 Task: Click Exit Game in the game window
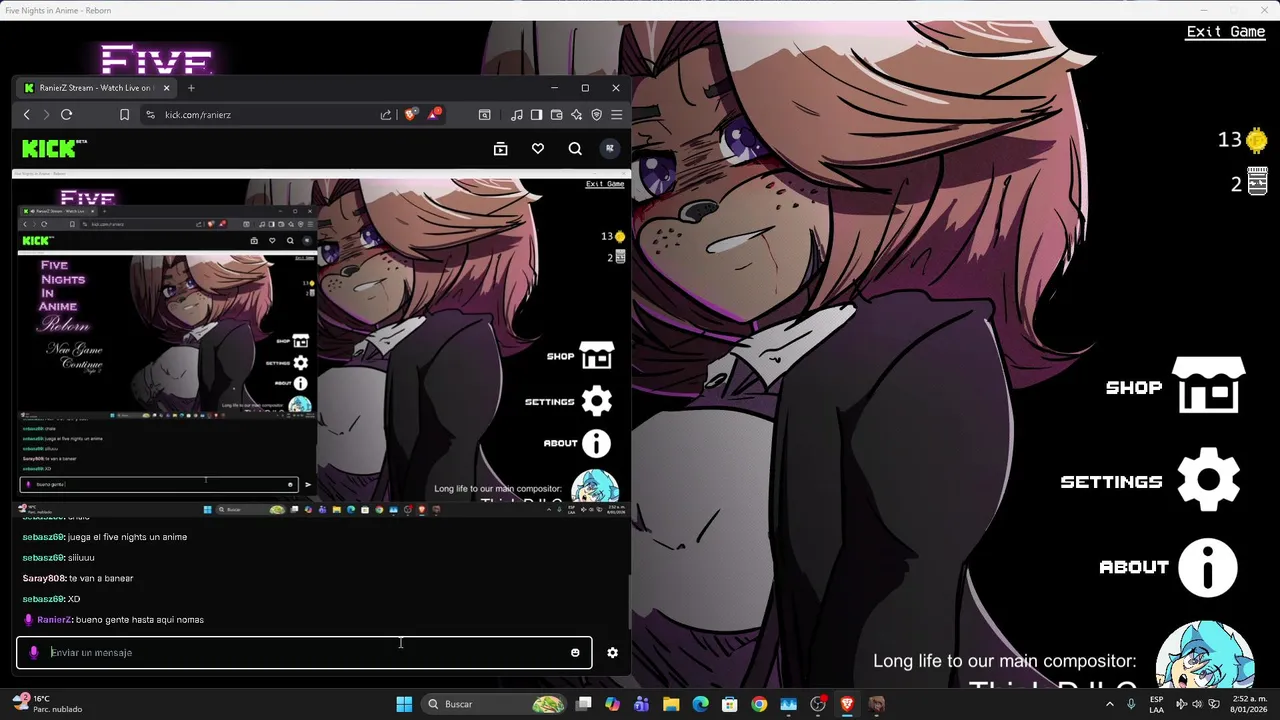click(1225, 31)
